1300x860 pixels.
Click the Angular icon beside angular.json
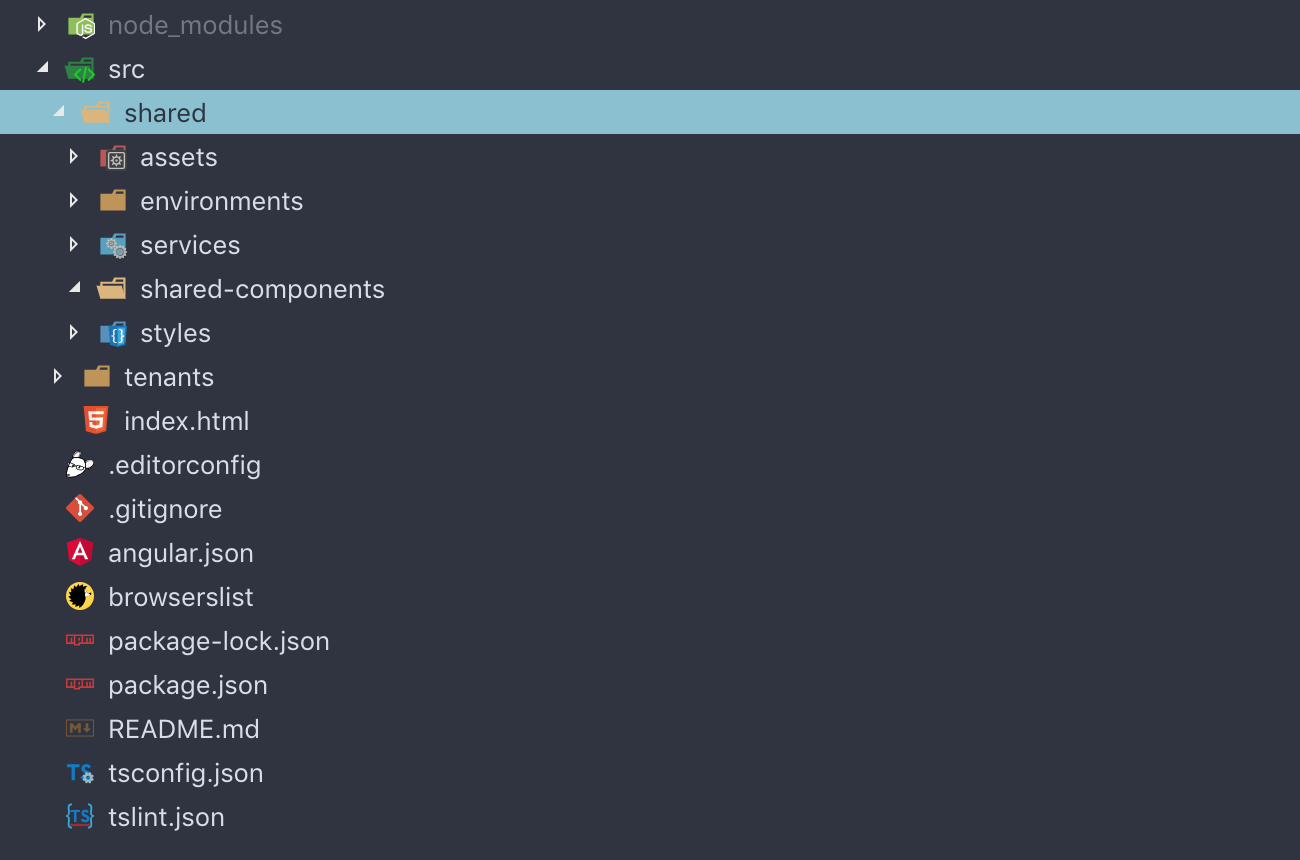coord(80,553)
